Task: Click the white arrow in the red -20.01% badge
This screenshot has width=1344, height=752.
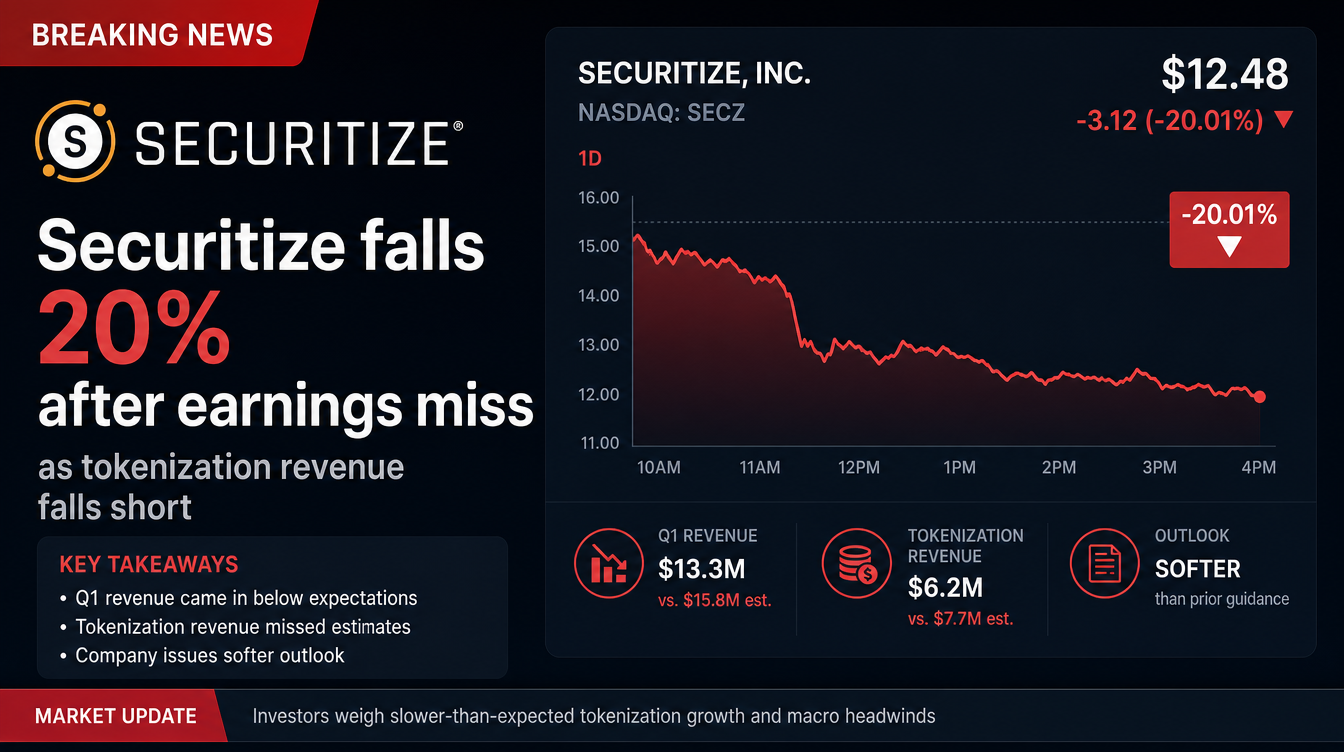Action: 1229,246
